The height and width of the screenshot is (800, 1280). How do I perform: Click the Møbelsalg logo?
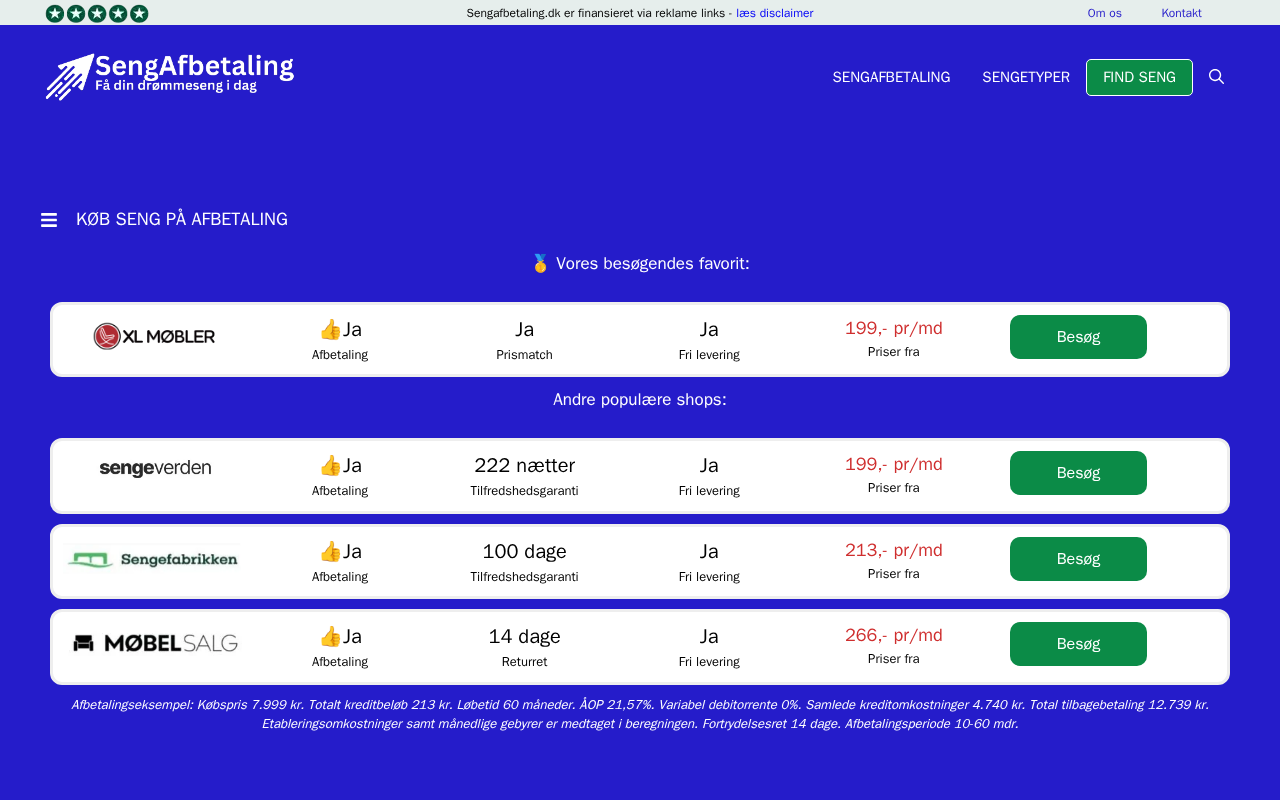pyautogui.click(x=155, y=643)
